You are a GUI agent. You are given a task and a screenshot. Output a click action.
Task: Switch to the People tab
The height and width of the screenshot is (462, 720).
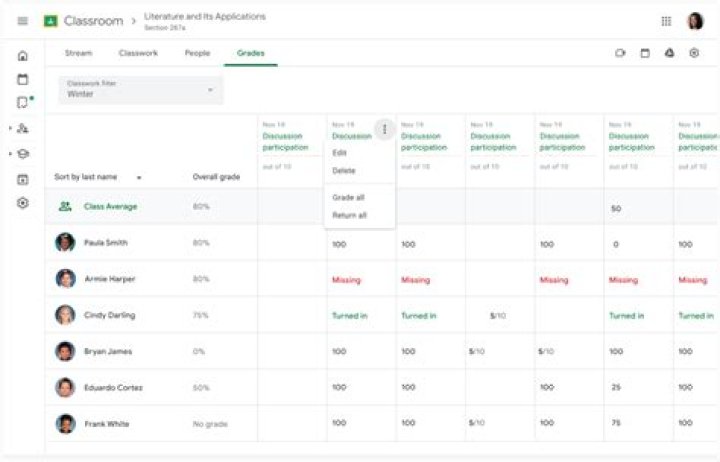(197, 53)
